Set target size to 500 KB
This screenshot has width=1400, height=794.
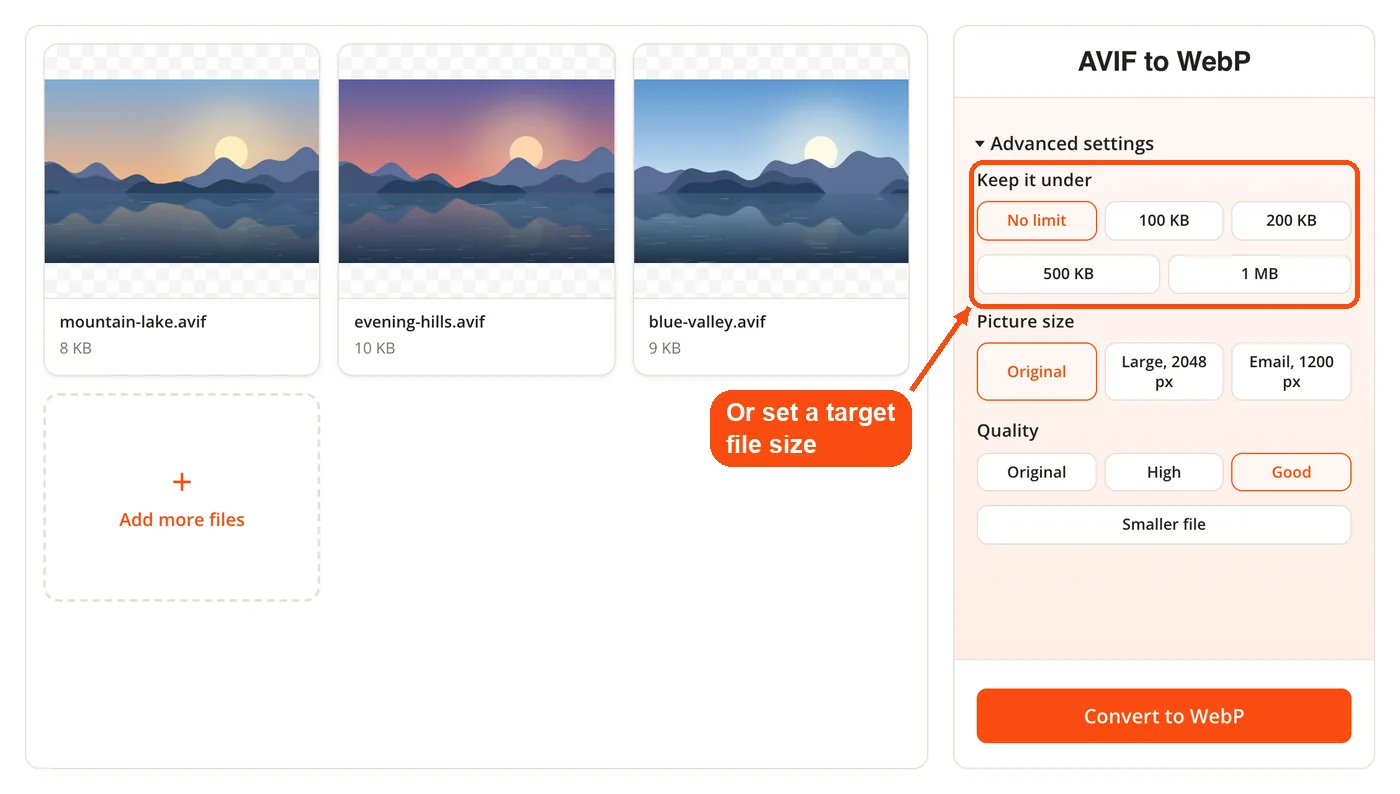click(1068, 274)
